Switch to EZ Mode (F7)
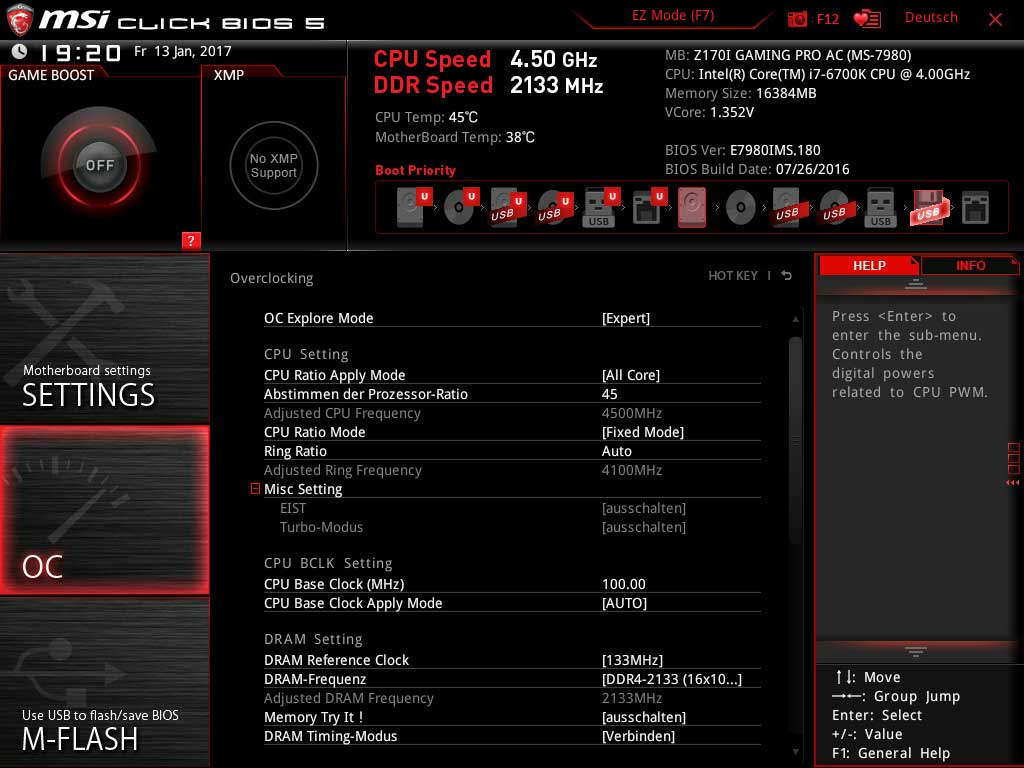1024x768 pixels. coord(673,15)
